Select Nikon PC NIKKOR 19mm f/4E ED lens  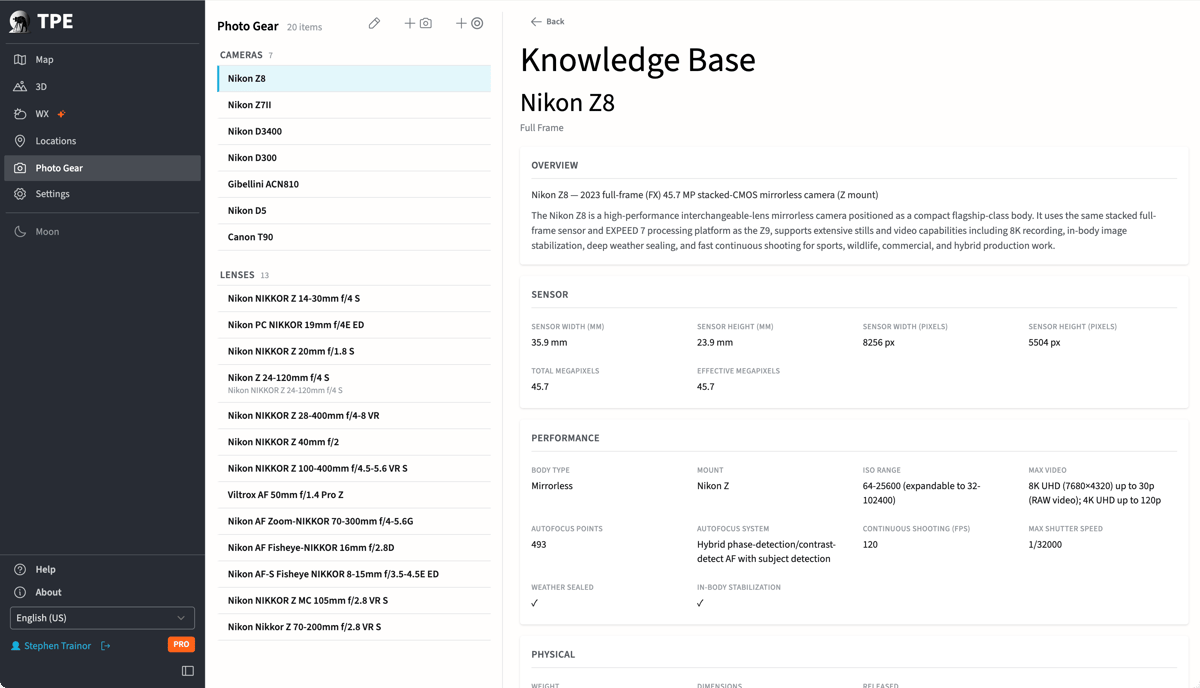(354, 325)
